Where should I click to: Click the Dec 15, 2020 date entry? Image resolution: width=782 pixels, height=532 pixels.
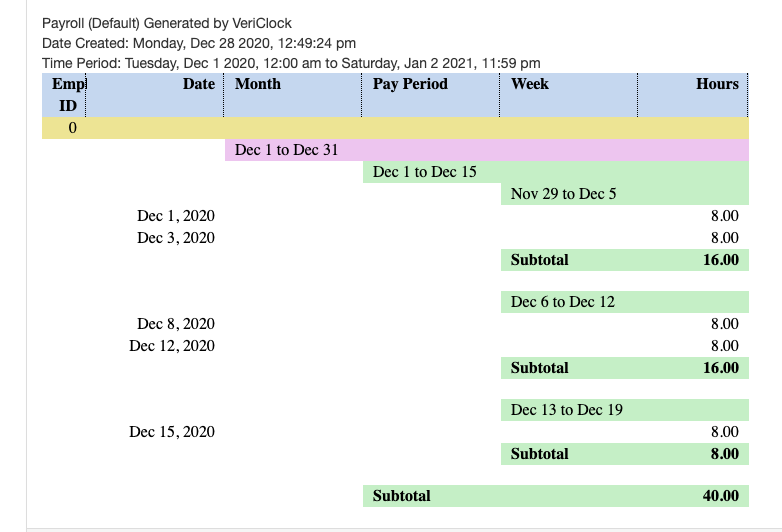[172, 432]
